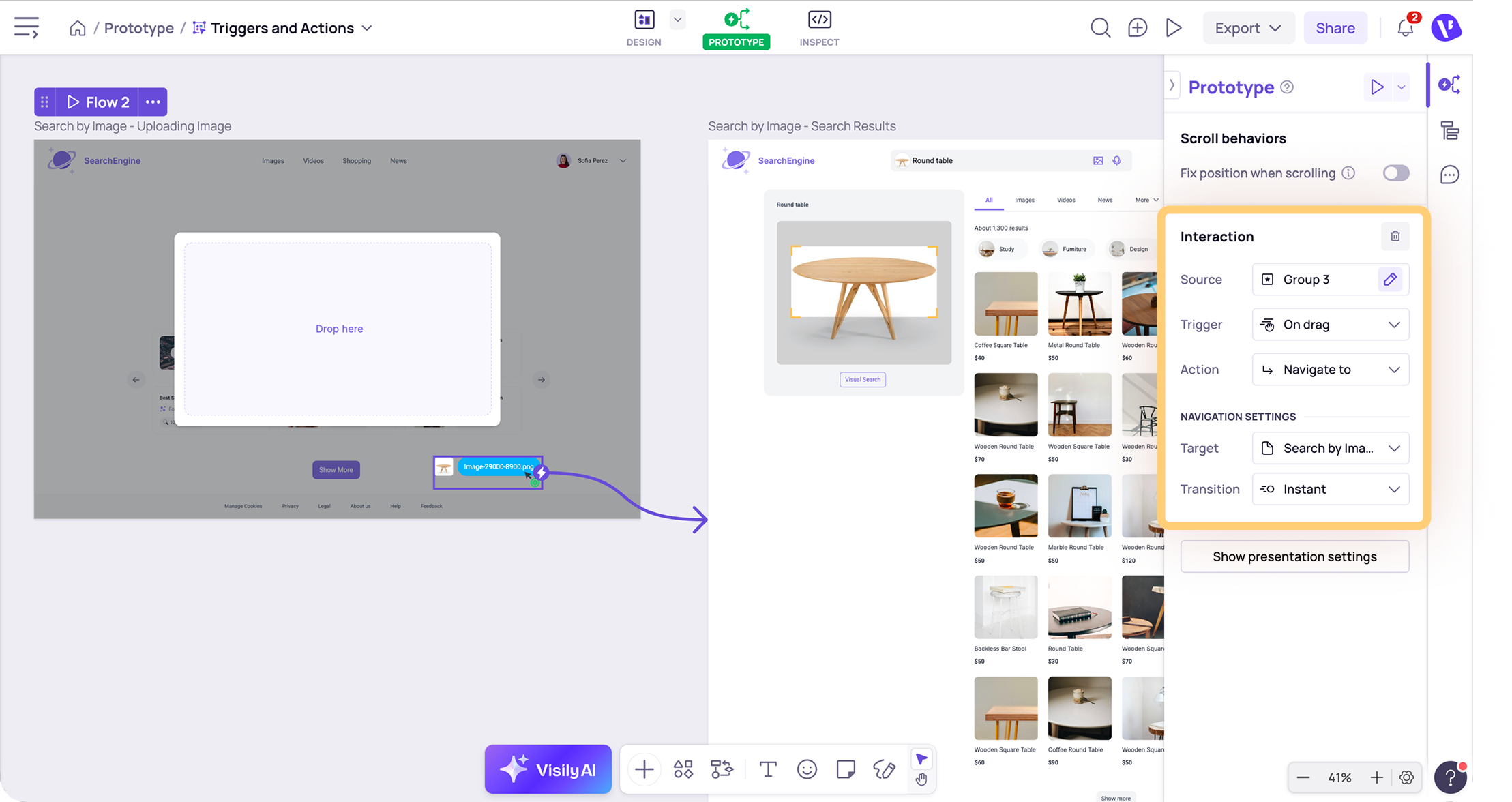Edit the Group 3 source with pencil icon
This screenshot has width=1512, height=802.
1390,279
